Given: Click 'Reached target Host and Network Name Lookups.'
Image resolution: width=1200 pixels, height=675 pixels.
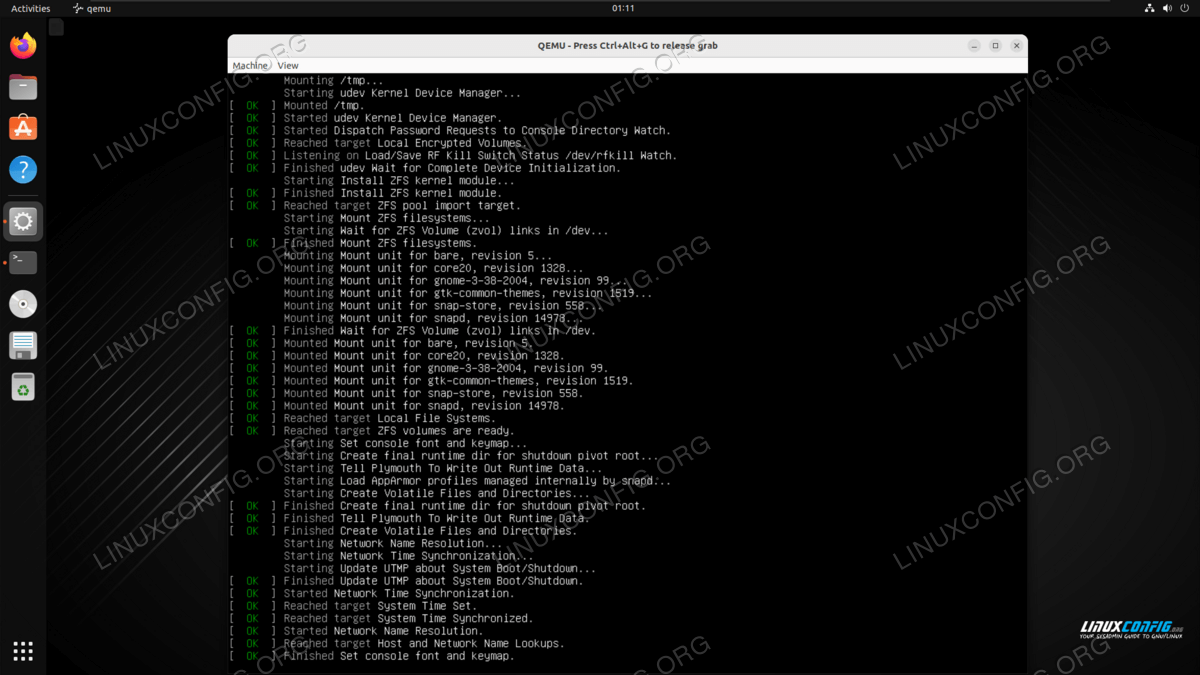Looking at the screenshot, I should click(424, 643).
